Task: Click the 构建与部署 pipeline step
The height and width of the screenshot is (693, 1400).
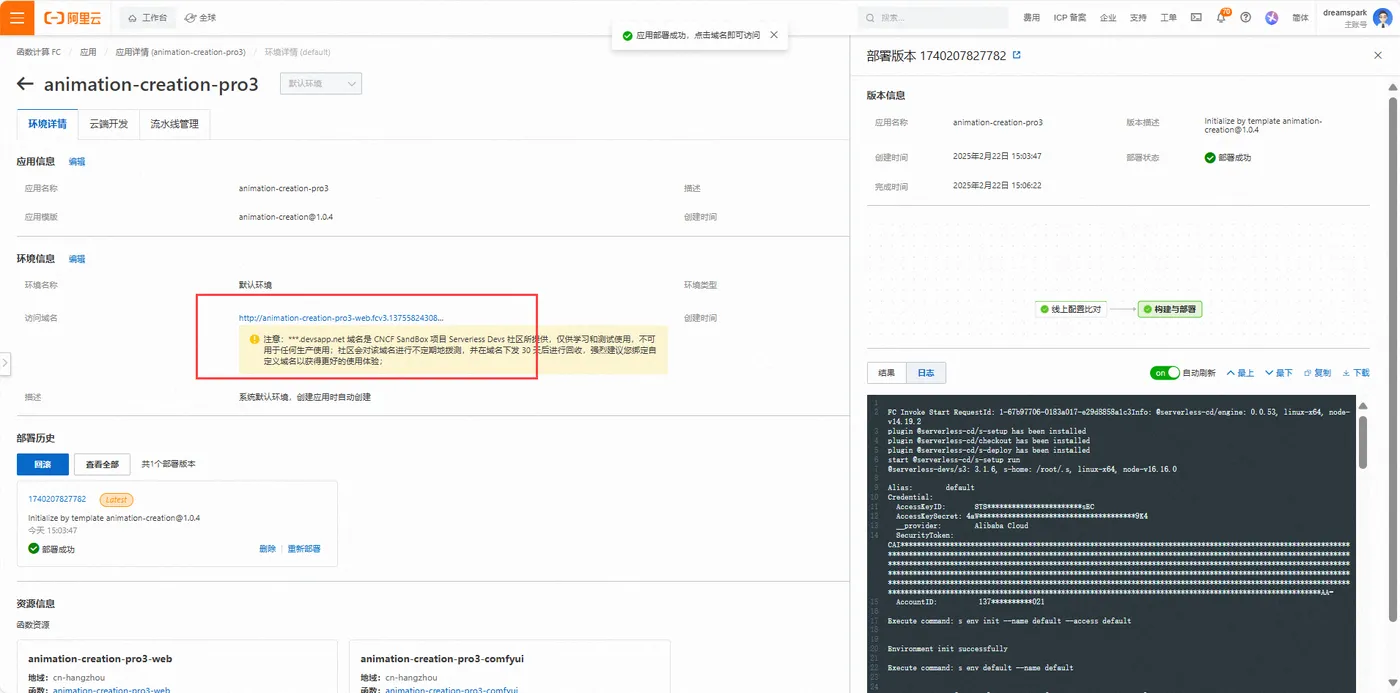Action: click(x=1169, y=309)
